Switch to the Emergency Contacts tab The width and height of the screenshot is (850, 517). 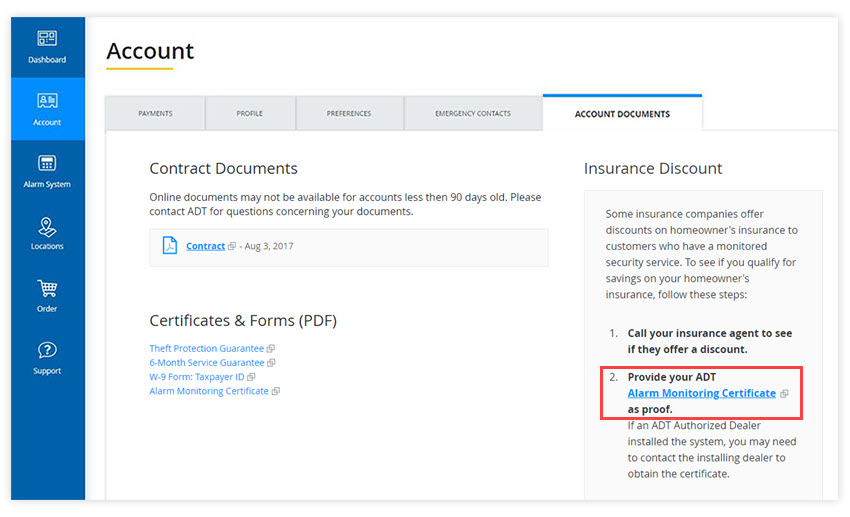click(x=473, y=113)
